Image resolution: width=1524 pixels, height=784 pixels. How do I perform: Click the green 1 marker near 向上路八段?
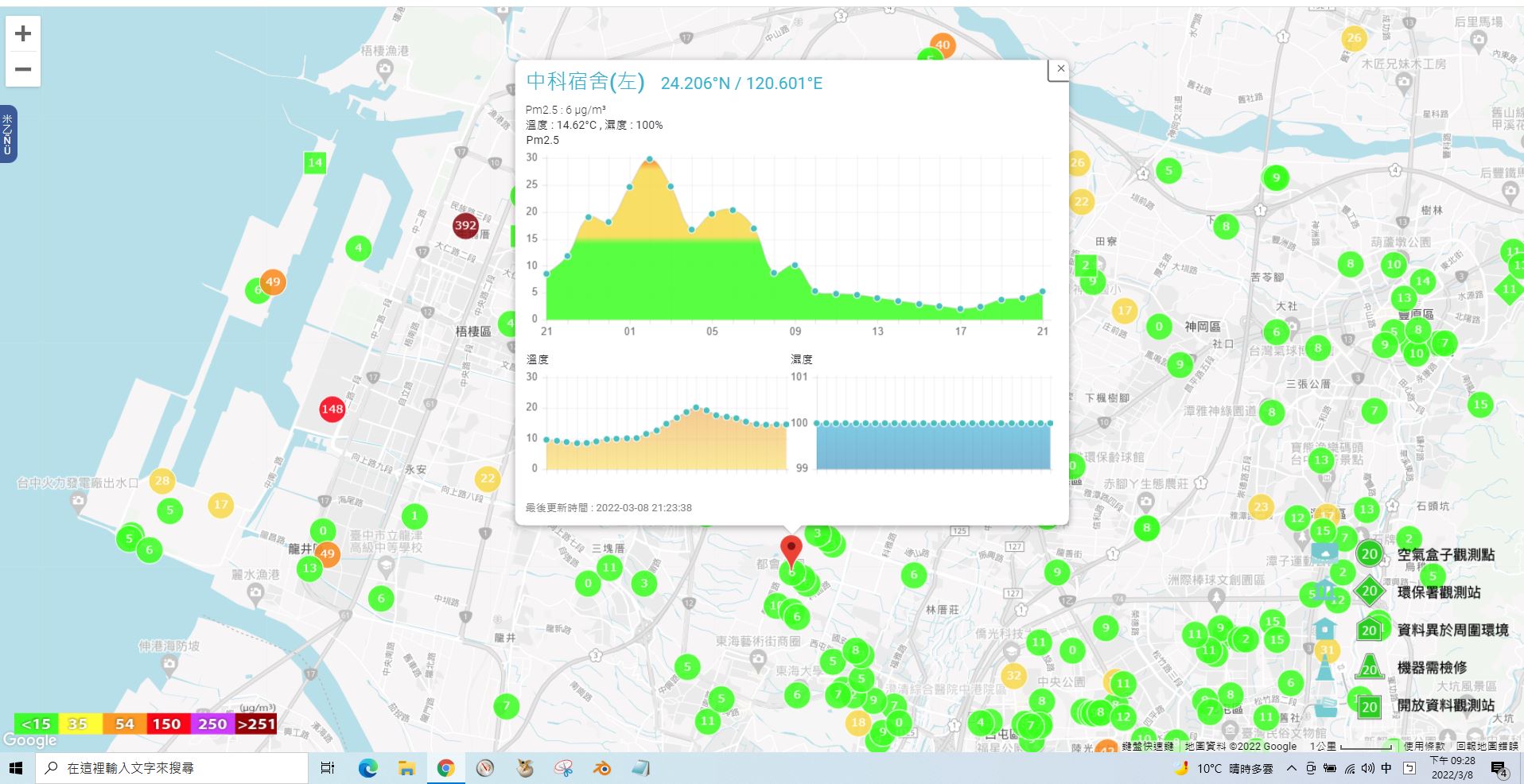414,515
